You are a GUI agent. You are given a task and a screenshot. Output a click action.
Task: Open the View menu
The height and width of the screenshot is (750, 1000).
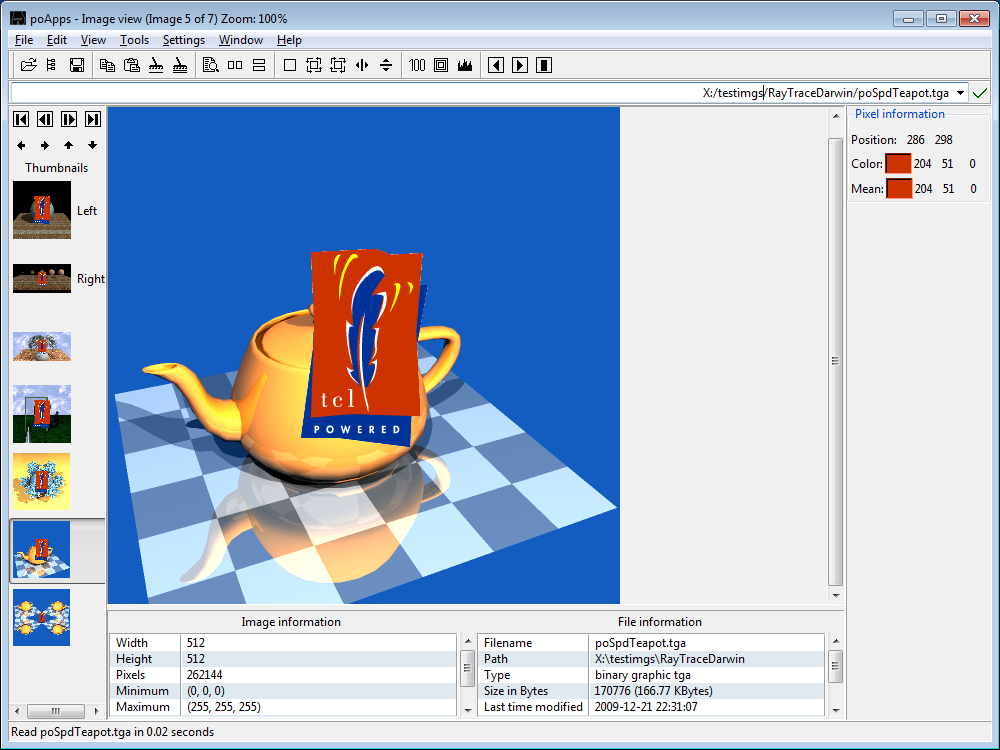[93, 40]
